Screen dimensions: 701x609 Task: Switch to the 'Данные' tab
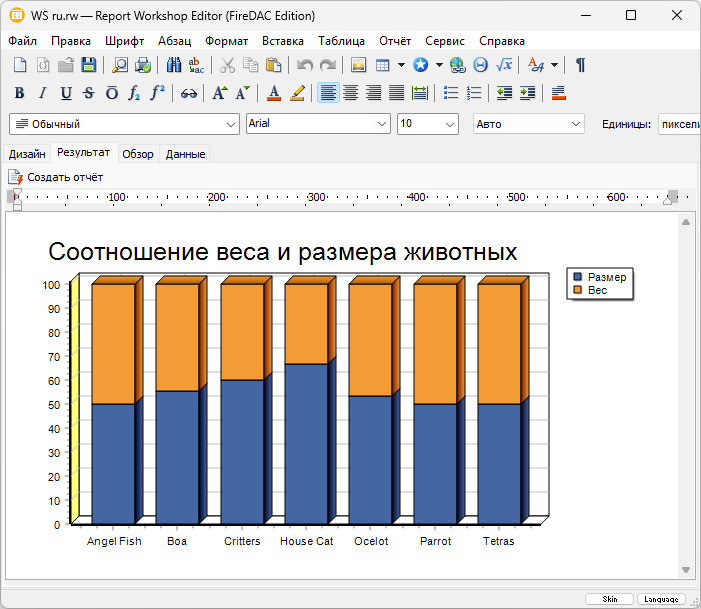(185, 154)
